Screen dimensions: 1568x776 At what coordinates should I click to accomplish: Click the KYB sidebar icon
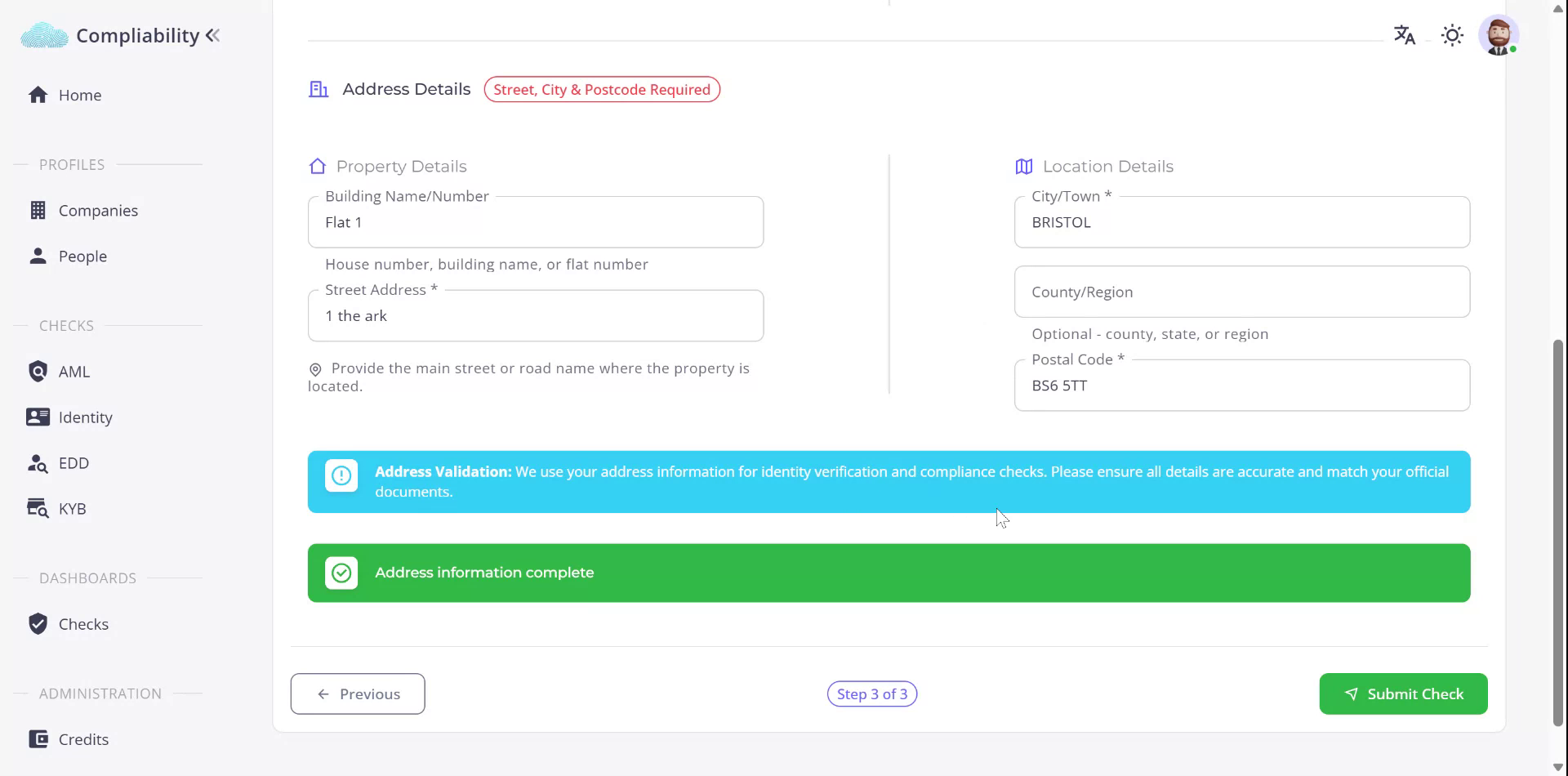click(x=38, y=509)
